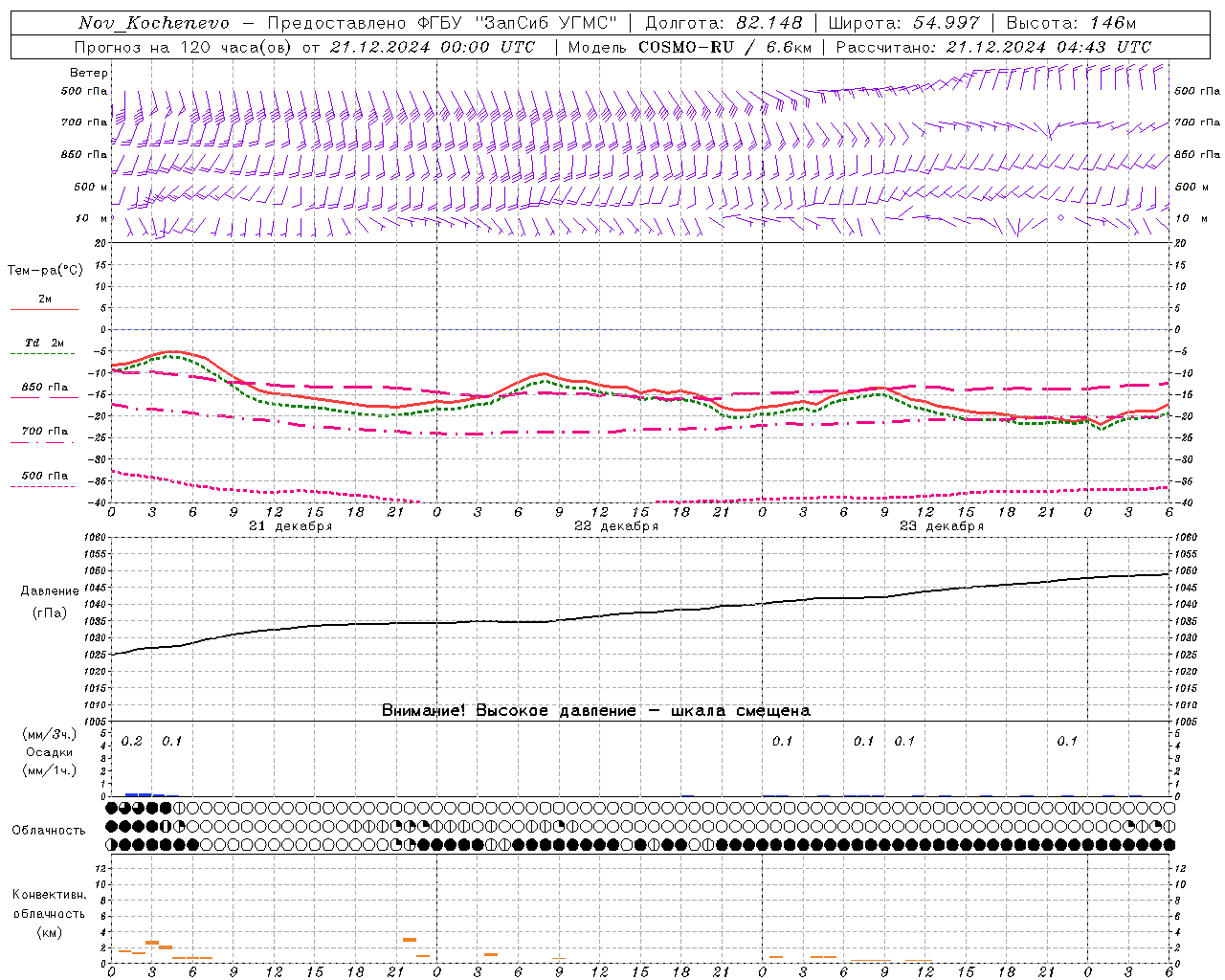Click the longitude value 'Долгота: 82.148'

tap(724, 23)
